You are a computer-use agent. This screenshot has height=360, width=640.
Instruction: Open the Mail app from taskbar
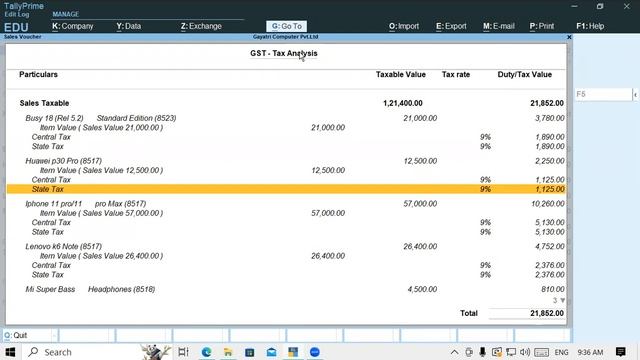pos(271,352)
